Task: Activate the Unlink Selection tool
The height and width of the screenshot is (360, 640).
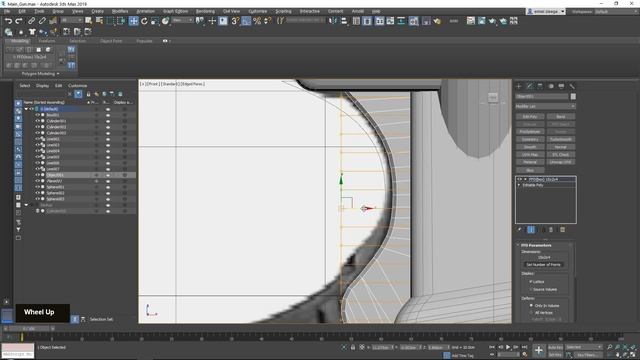Action: coord(42,21)
